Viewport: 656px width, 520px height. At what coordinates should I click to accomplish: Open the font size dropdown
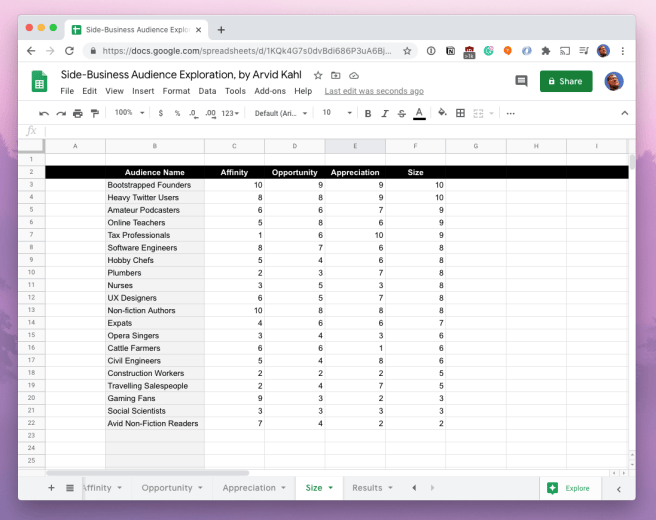pos(337,113)
